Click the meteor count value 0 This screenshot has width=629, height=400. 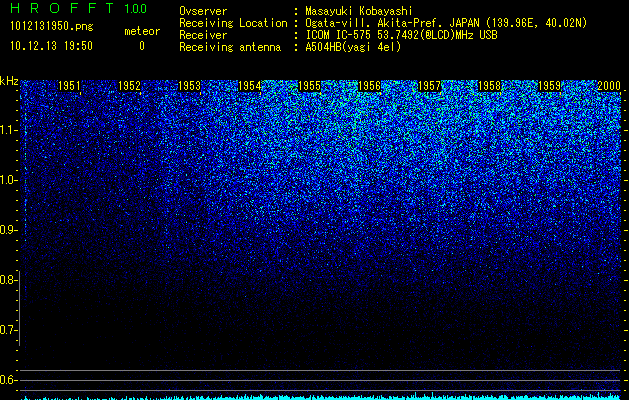pos(142,46)
